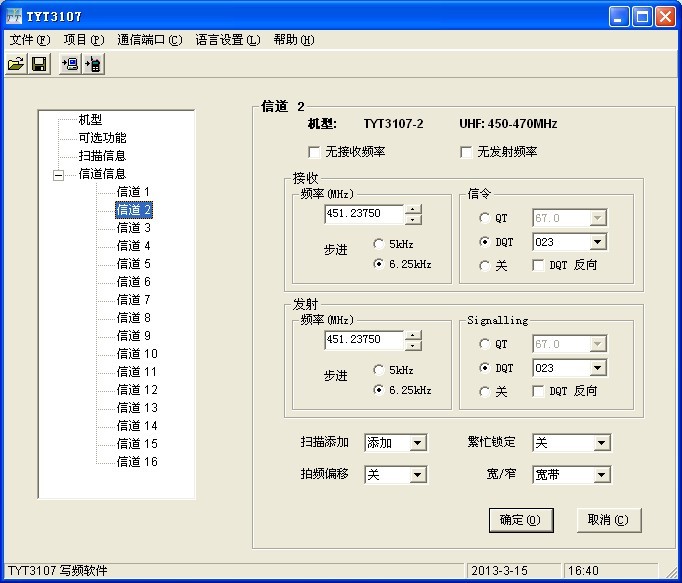Open the 扫描添加 dropdown
The image size is (682, 583).
pos(418,443)
